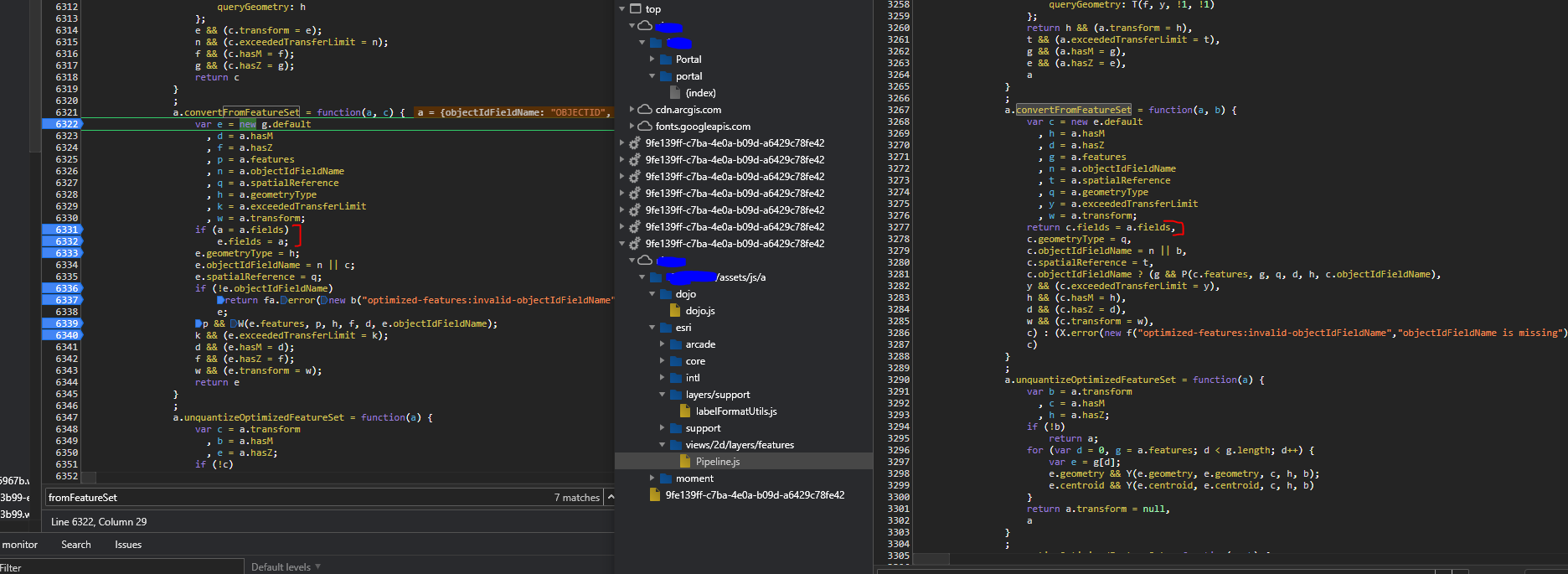Click the top frame window icon
1568x574 pixels.
pos(636,9)
